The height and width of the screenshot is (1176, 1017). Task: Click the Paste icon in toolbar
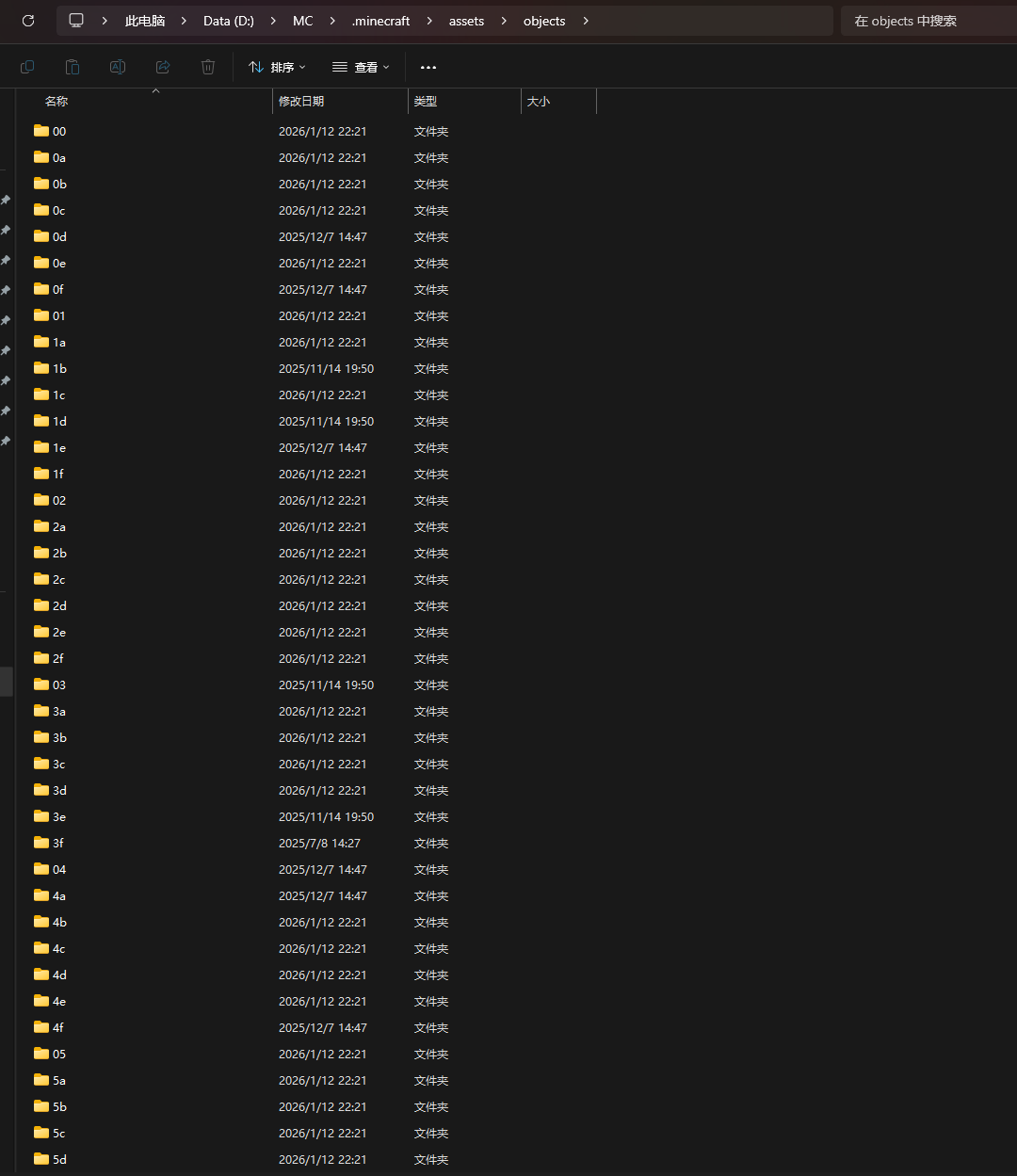(x=73, y=67)
